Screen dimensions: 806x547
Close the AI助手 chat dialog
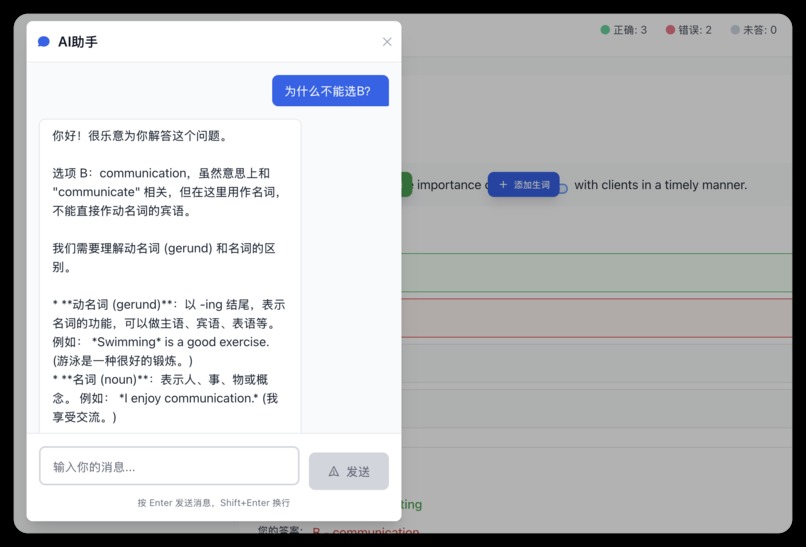pos(387,42)
